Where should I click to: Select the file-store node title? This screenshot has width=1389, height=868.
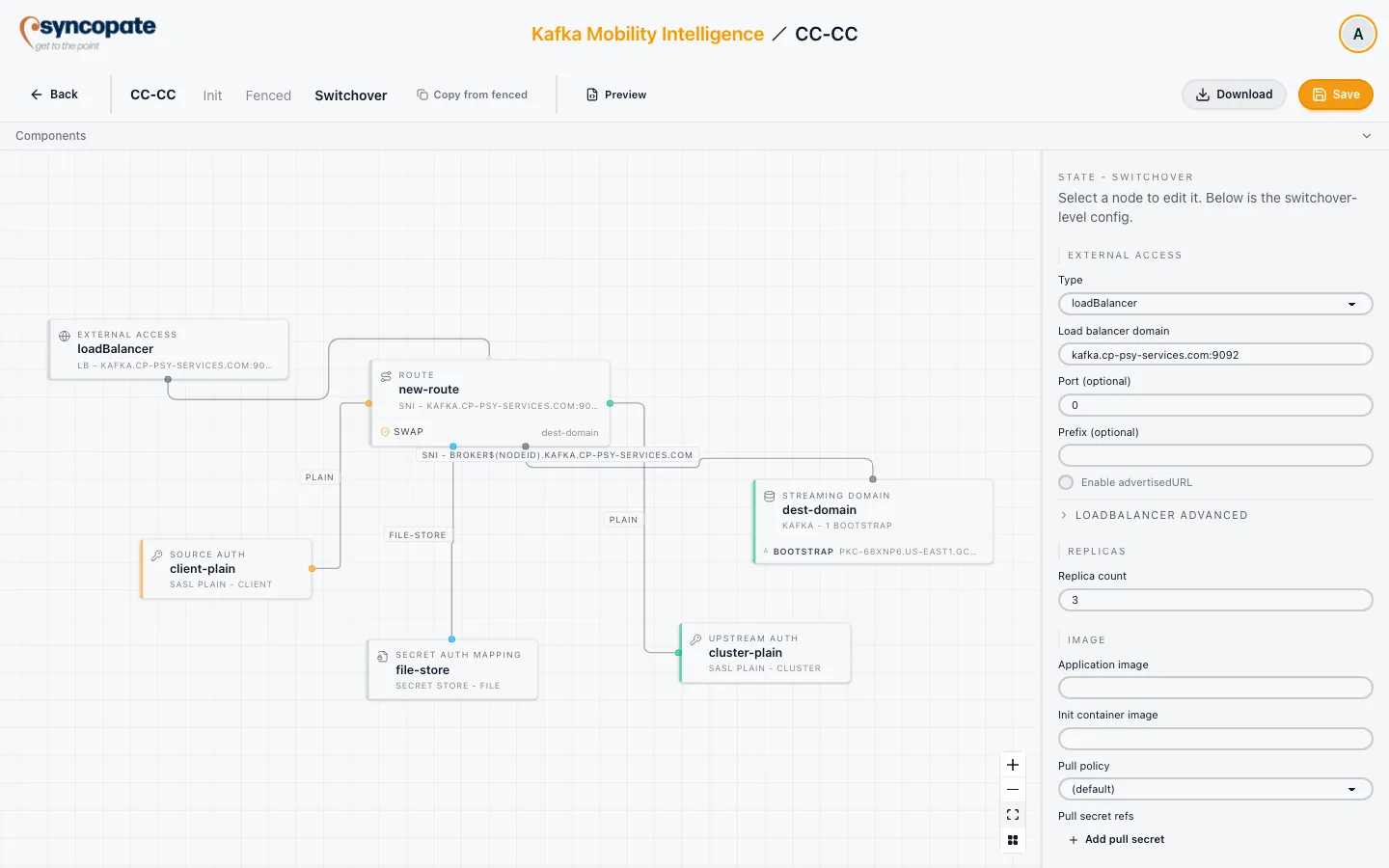point(422,670)
